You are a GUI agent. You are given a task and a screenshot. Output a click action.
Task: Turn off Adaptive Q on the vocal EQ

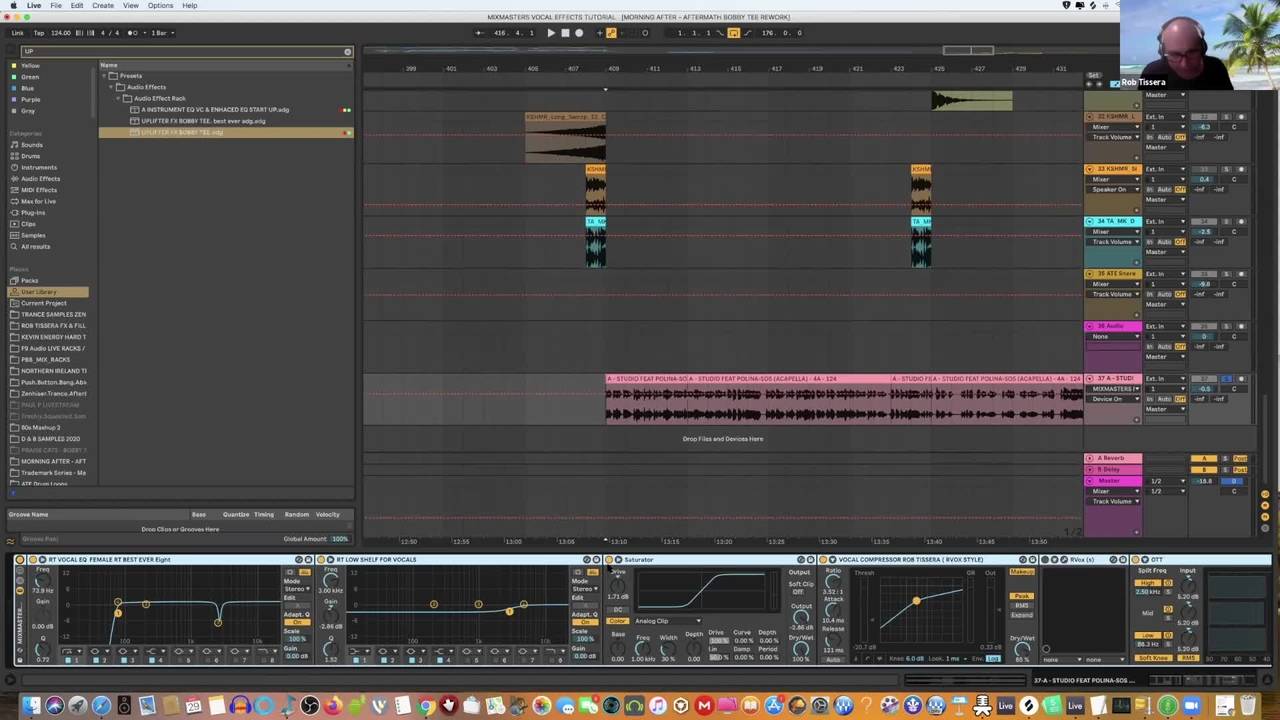pyautogui.click(x=298, y=622)
